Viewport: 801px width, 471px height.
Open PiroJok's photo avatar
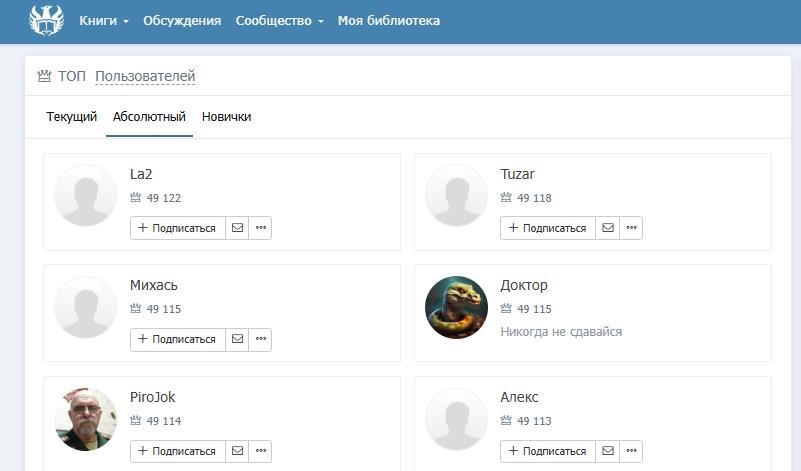[x=85, y=419]
